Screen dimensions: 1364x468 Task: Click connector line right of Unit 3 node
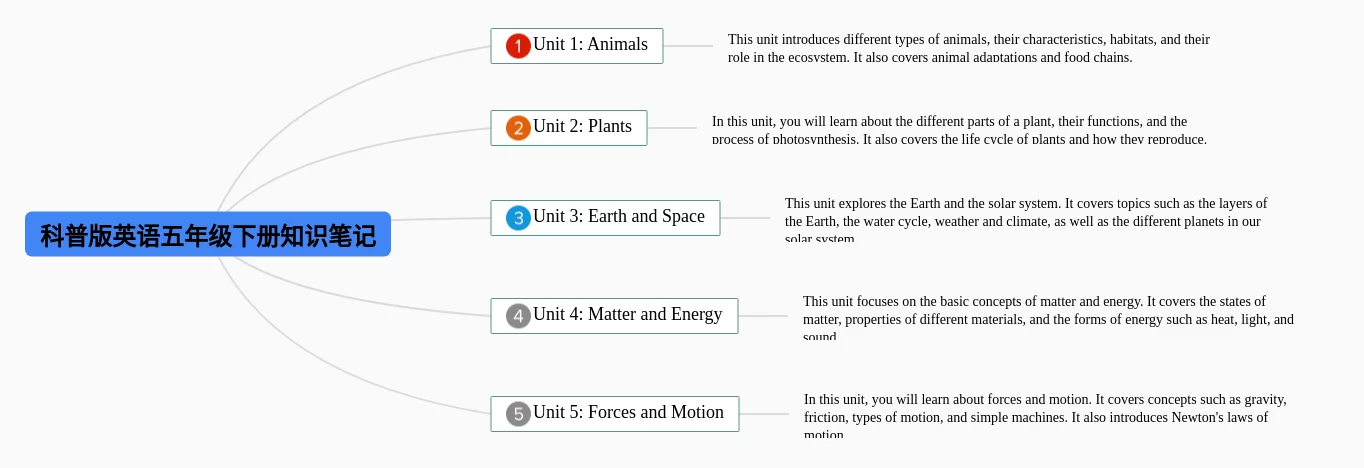point(745,218)
